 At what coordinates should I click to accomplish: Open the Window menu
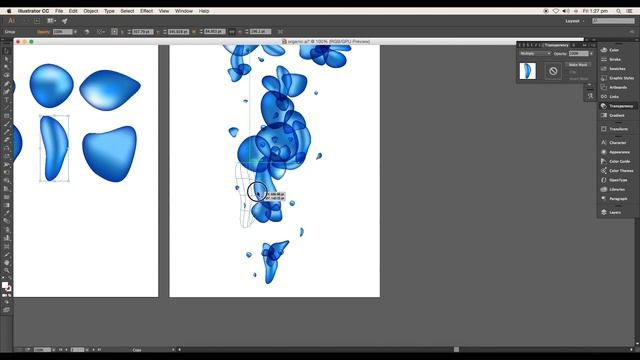[184, 11]
